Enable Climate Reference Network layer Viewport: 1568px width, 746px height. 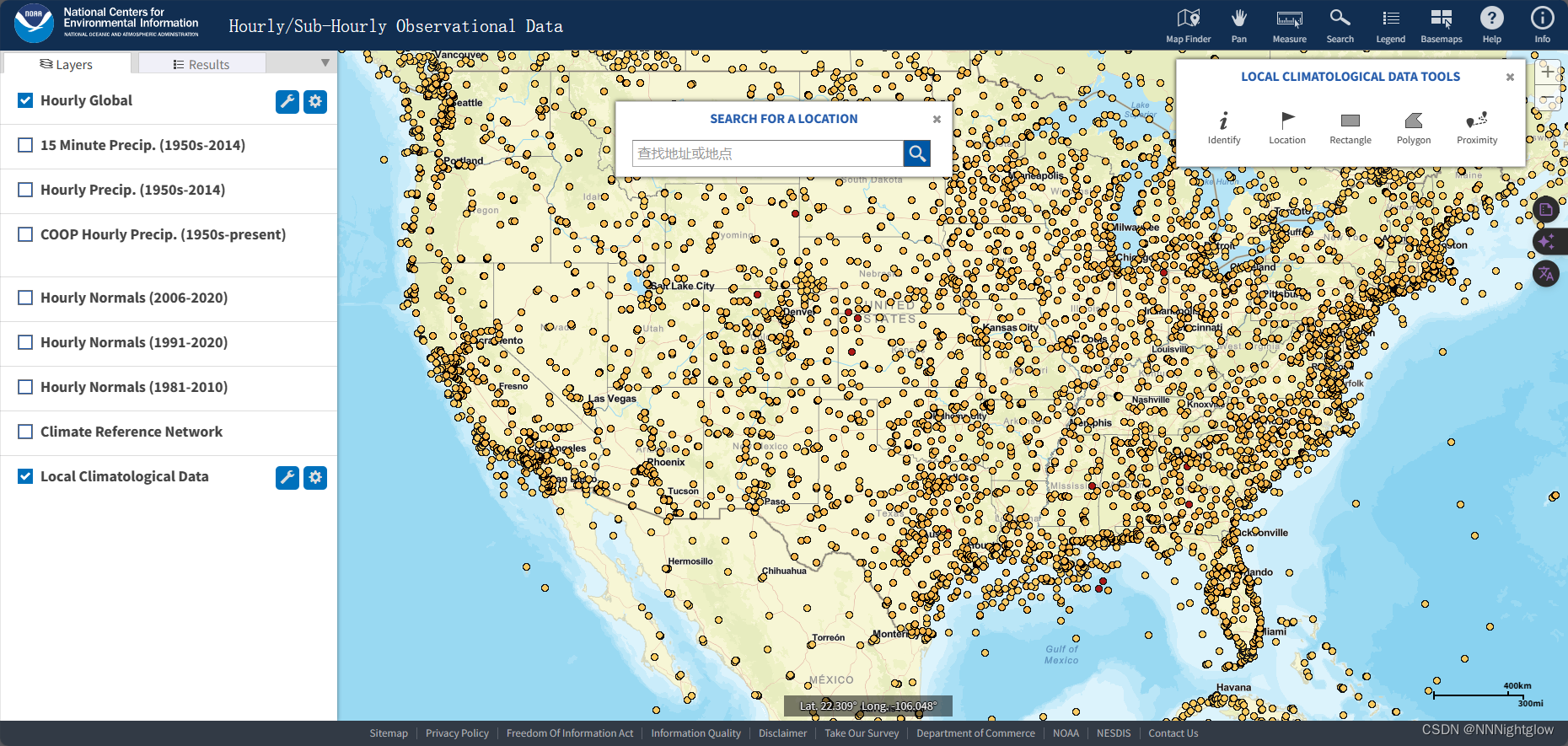[25, 432]
